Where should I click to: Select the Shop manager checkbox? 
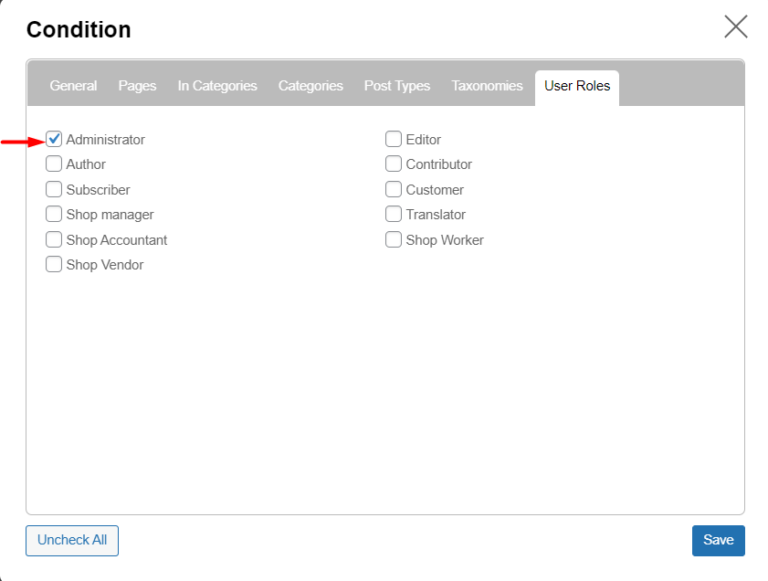click(x=54, y=214)
